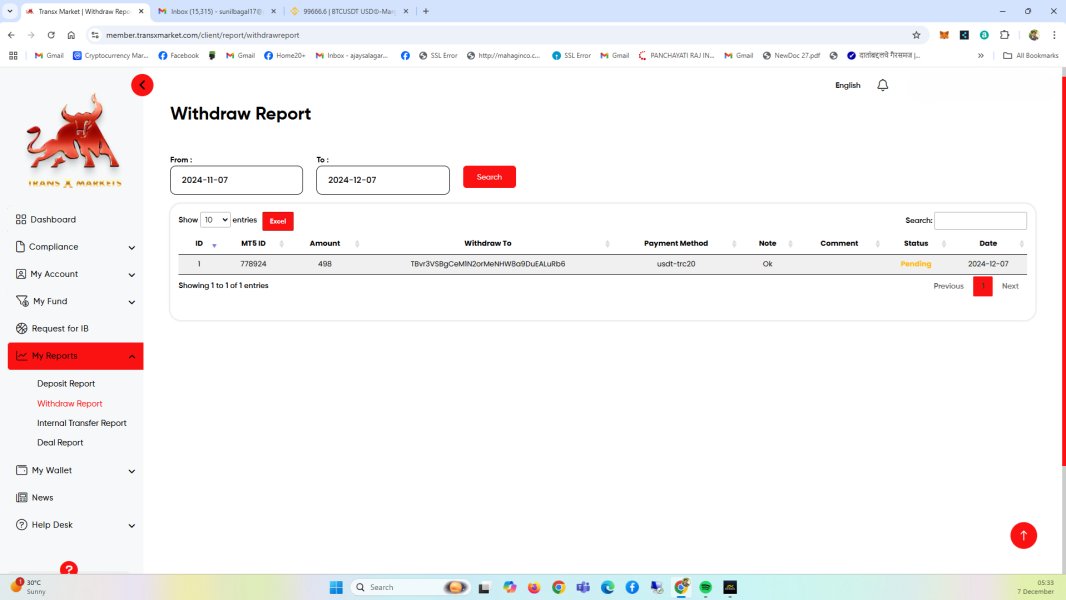This screenshot has height=600, width=1066.
Task: Open the Deposit Report page
Action: [x=66, y=384]
